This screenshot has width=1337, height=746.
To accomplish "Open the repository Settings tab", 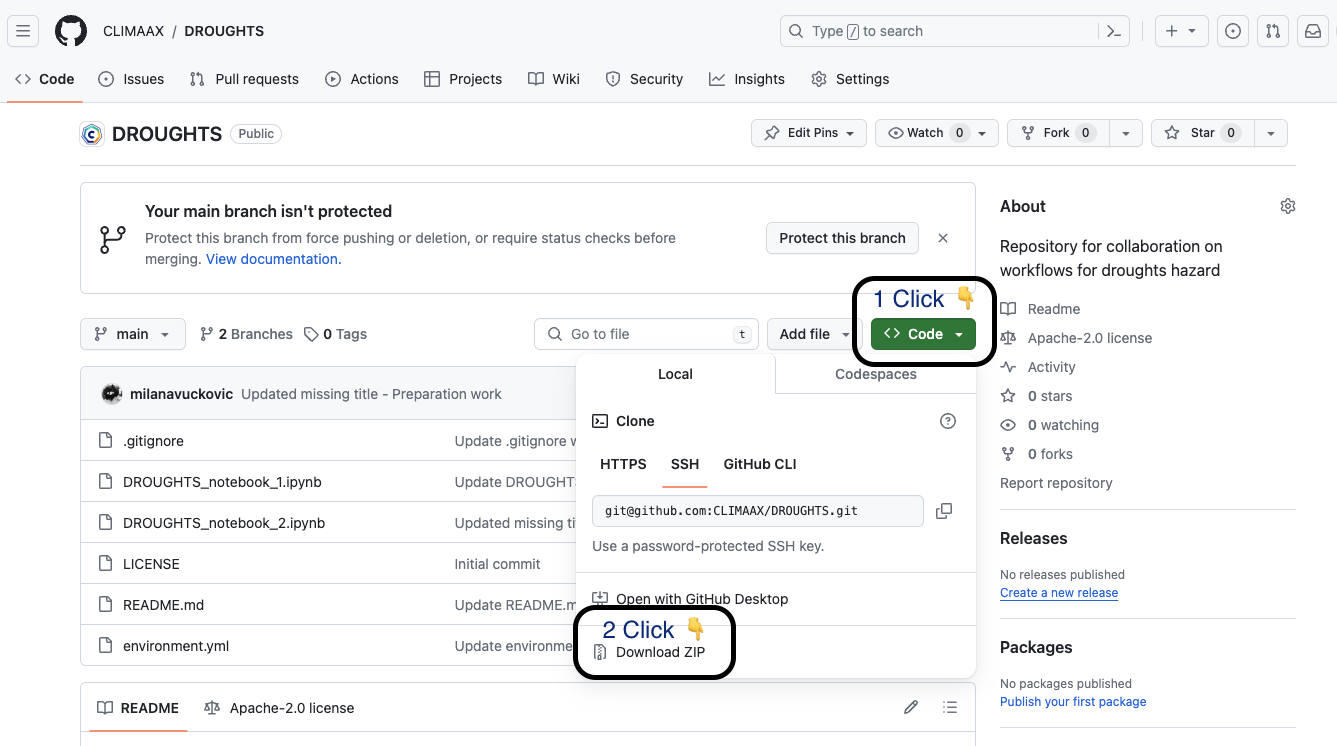I will 850,79.
